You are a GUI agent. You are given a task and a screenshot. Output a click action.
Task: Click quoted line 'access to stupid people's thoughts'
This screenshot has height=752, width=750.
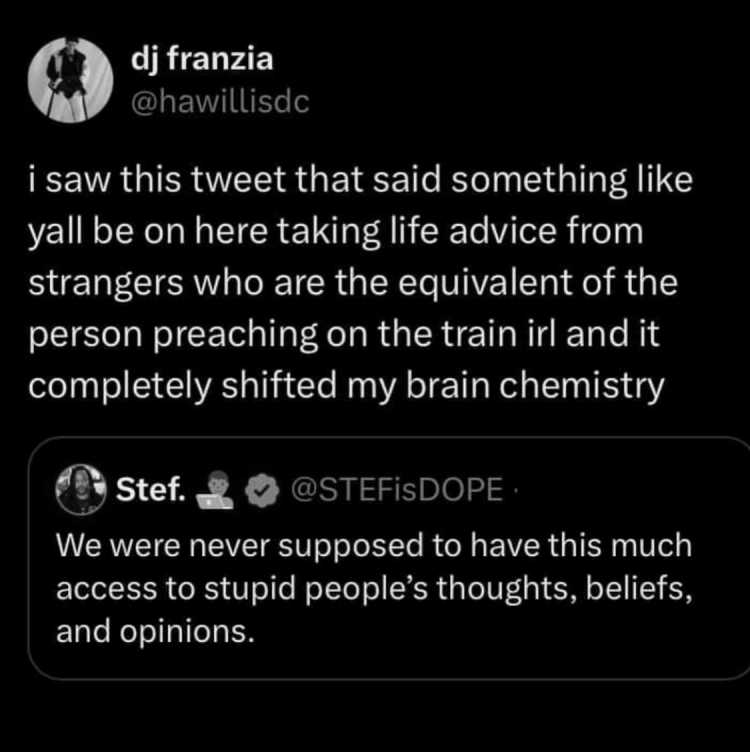coord(375,589)
